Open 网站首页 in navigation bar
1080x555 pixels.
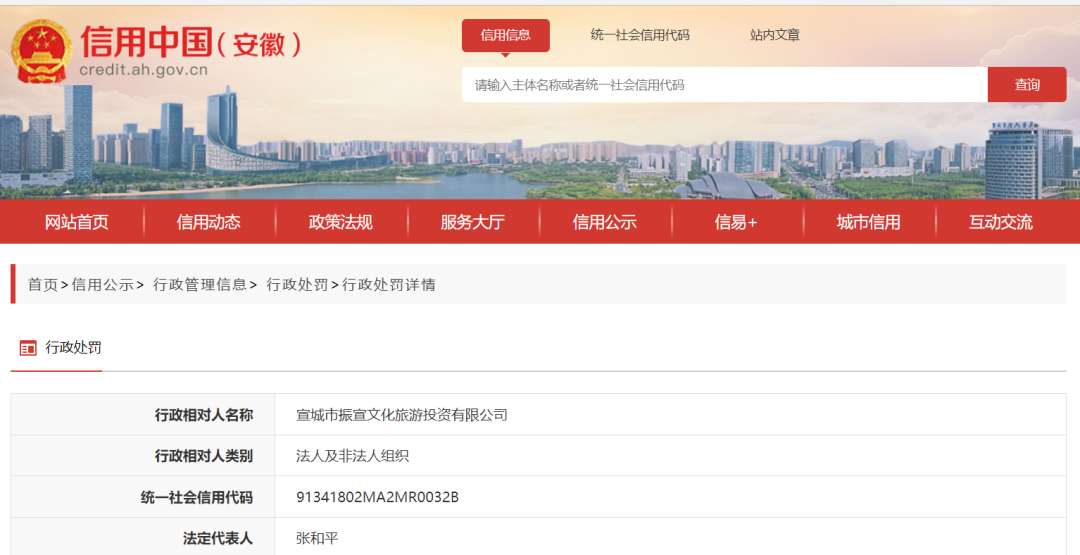tap(76, 222)
